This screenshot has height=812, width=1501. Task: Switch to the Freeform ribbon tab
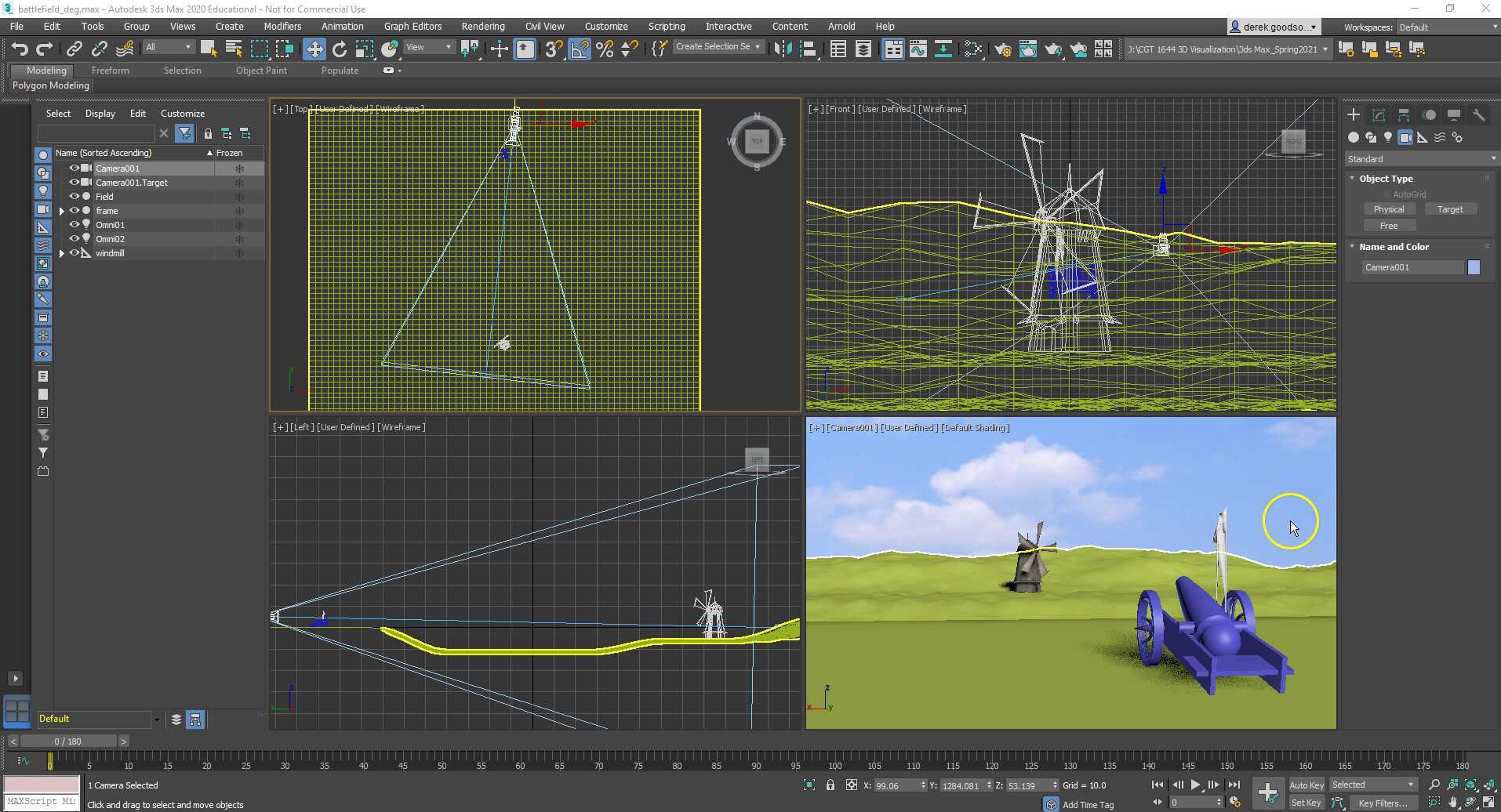(x=110, y=71)
